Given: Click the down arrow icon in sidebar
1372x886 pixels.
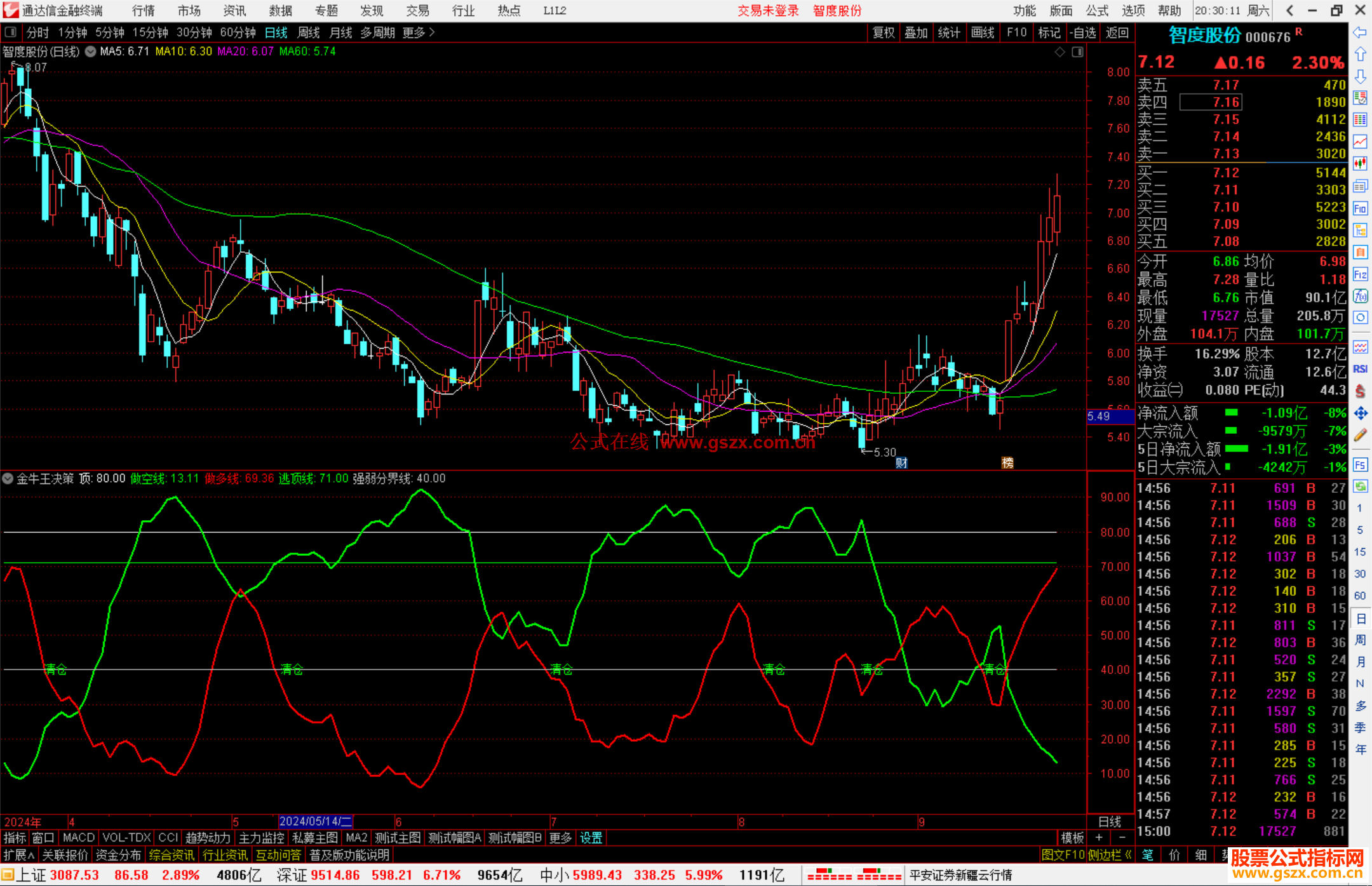Looking at the screenshot, I should pyautogui.click(x=1360, y=76).
